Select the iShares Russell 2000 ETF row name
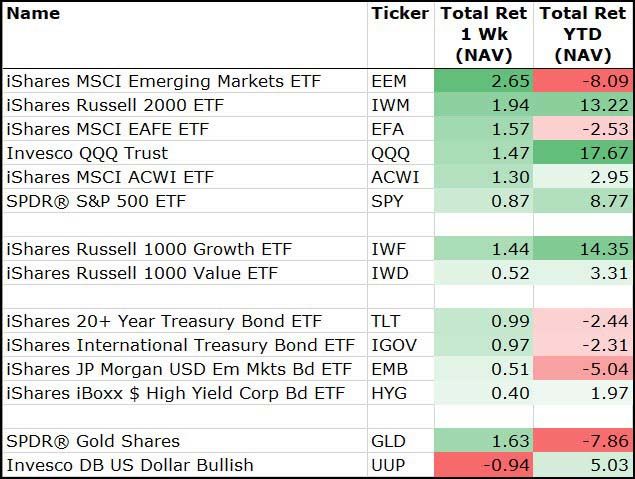Image resolution: width=635 pixels, height=479 pixels. pyautogui.click(x=116, y=106)
